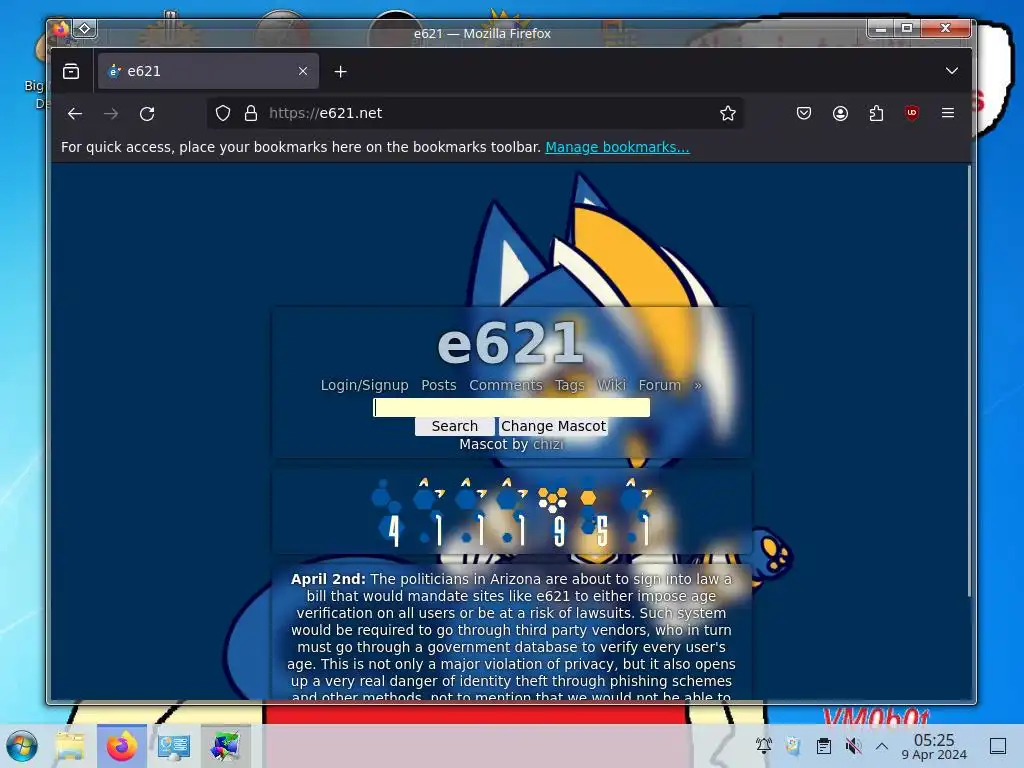Click the forward navigation arrow

111,114
